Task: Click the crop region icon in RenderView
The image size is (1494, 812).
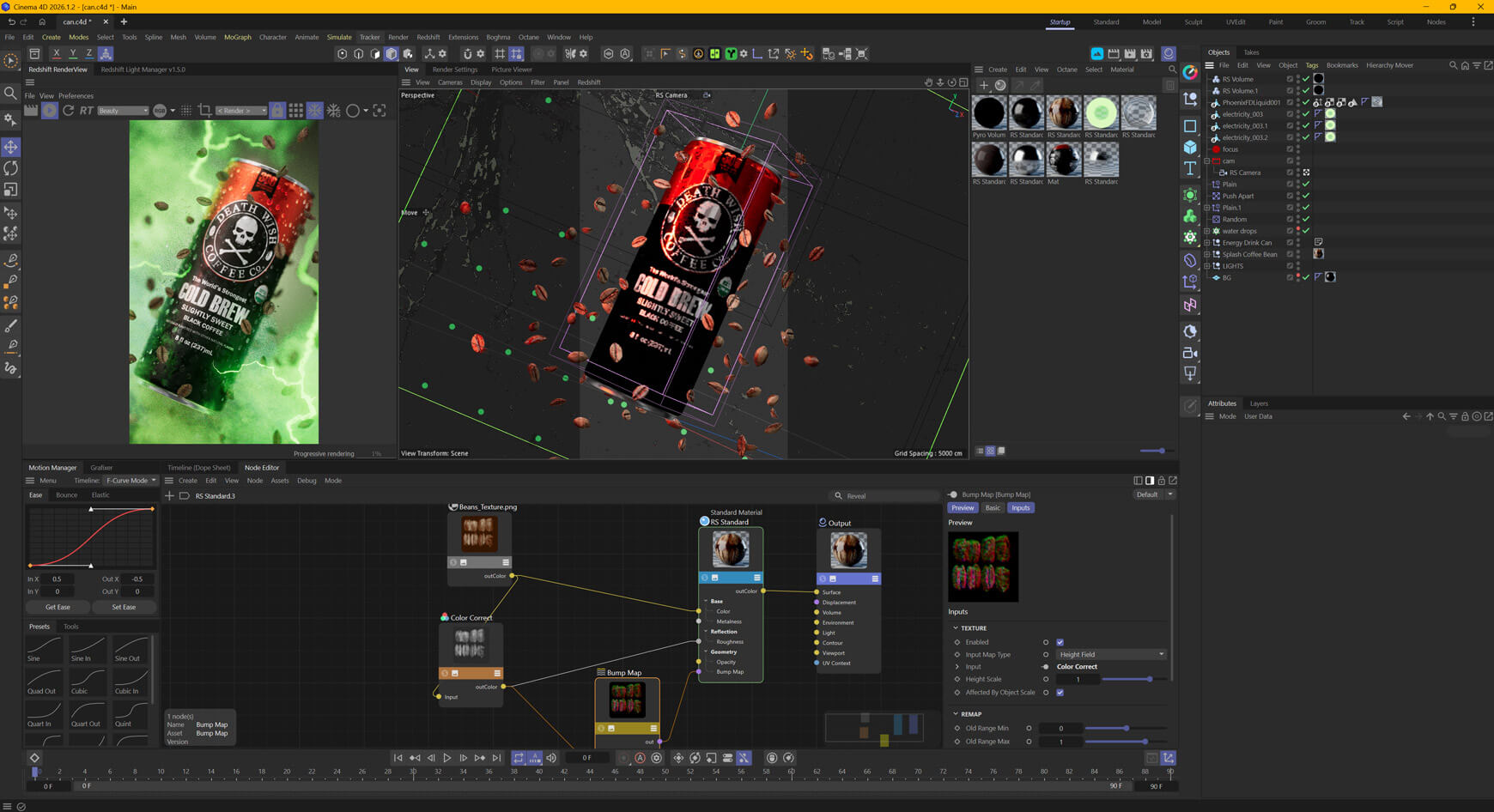Action: [204, 111]
